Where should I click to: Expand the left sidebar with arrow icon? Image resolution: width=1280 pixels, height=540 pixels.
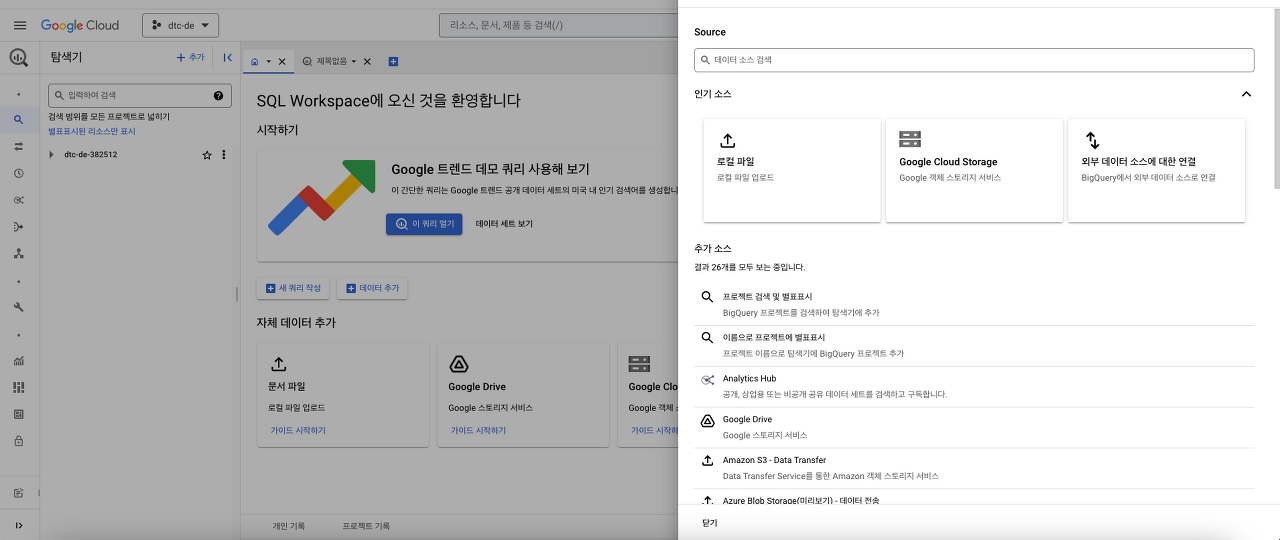(x=19, y=525)
